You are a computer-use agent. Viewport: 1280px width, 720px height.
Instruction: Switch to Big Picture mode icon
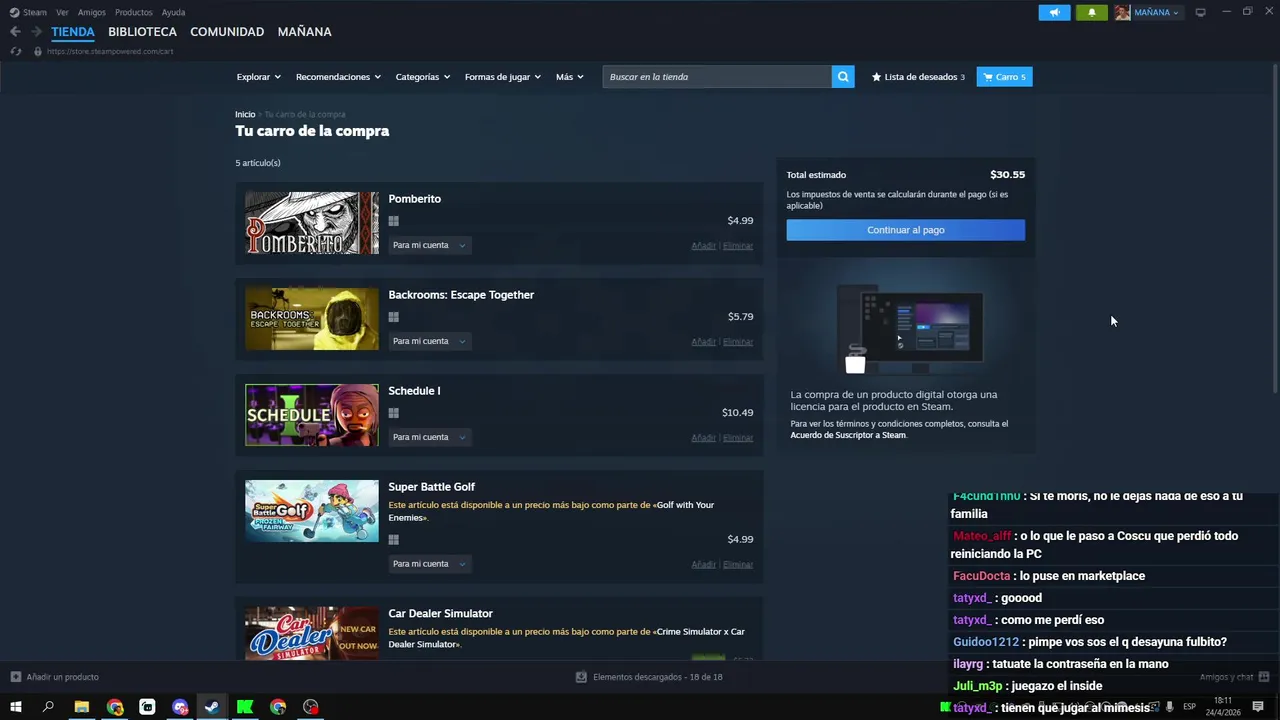[1200, 12]
